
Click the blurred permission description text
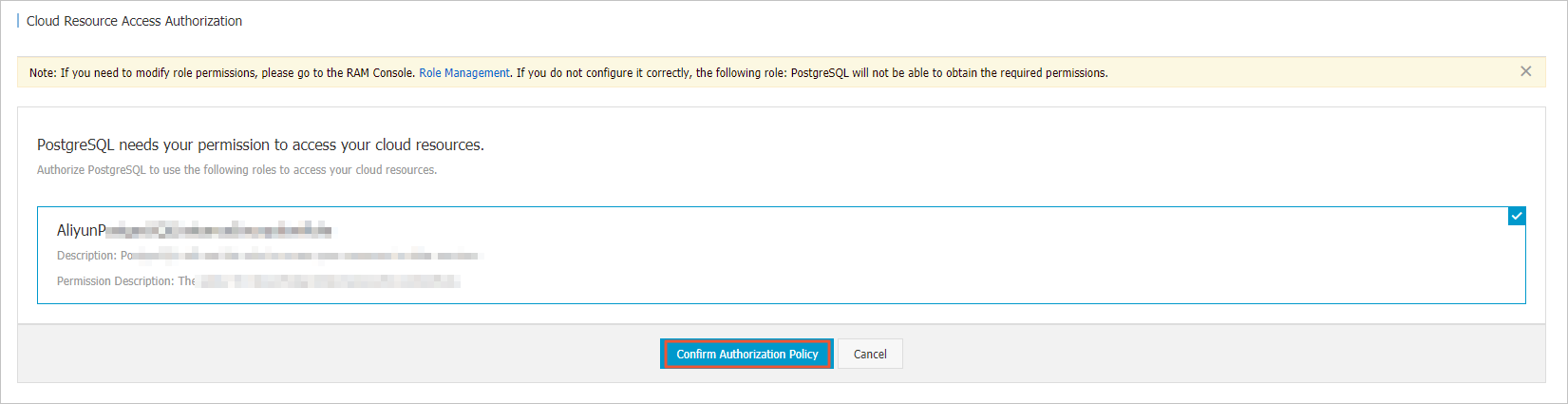[x=329, y=281]
